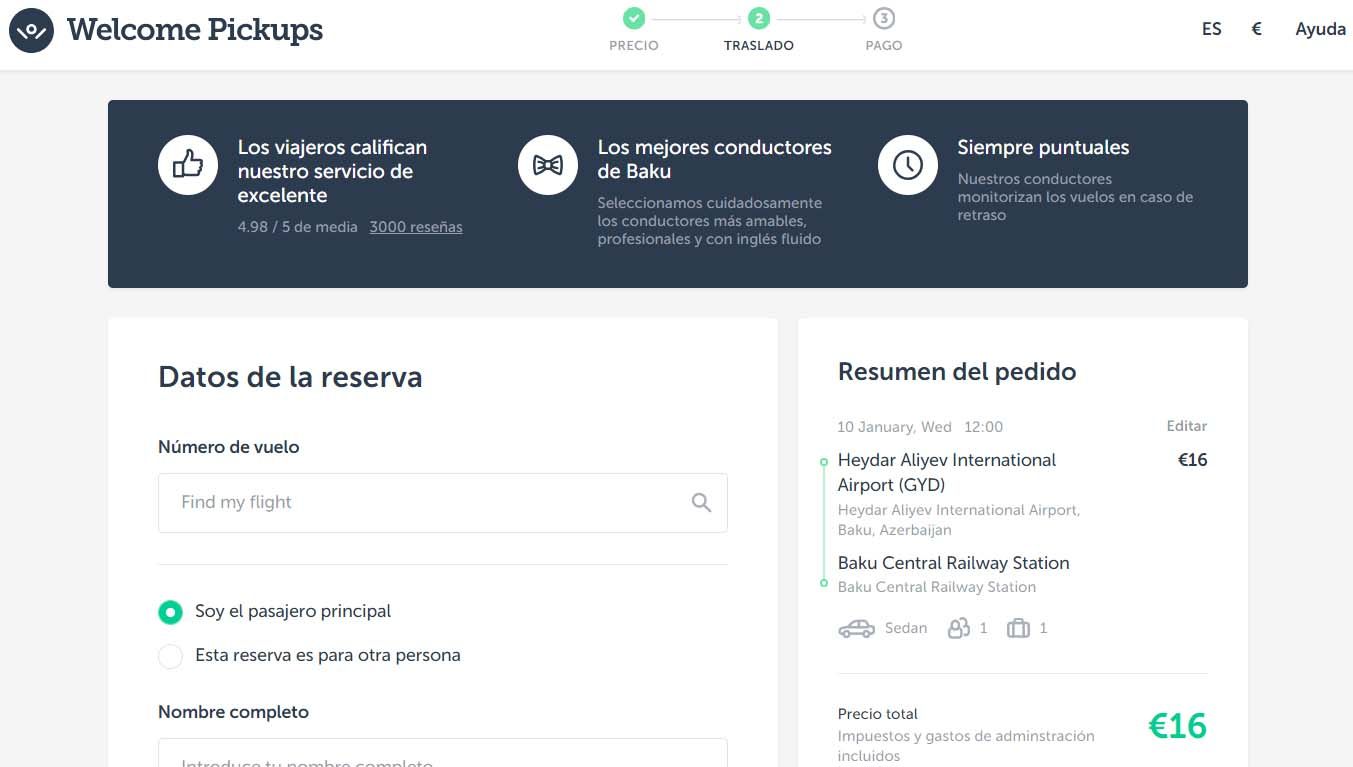Click the 10 January, Wed date
The width and height of the screenshot is (1353, 767).
(894, 427)
